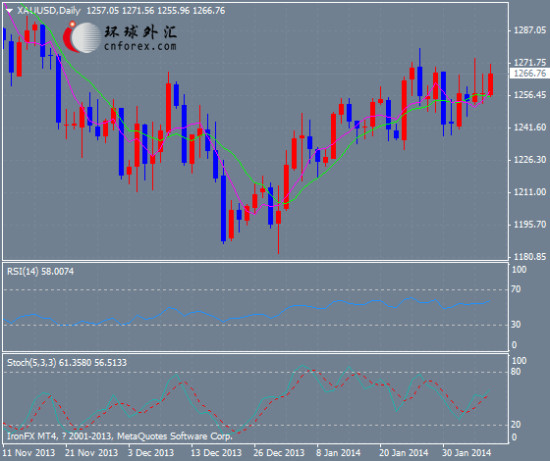Viewport: 550px width, 461px height.
Task: Click the cnforex.com watermark text
Action: 140,46
